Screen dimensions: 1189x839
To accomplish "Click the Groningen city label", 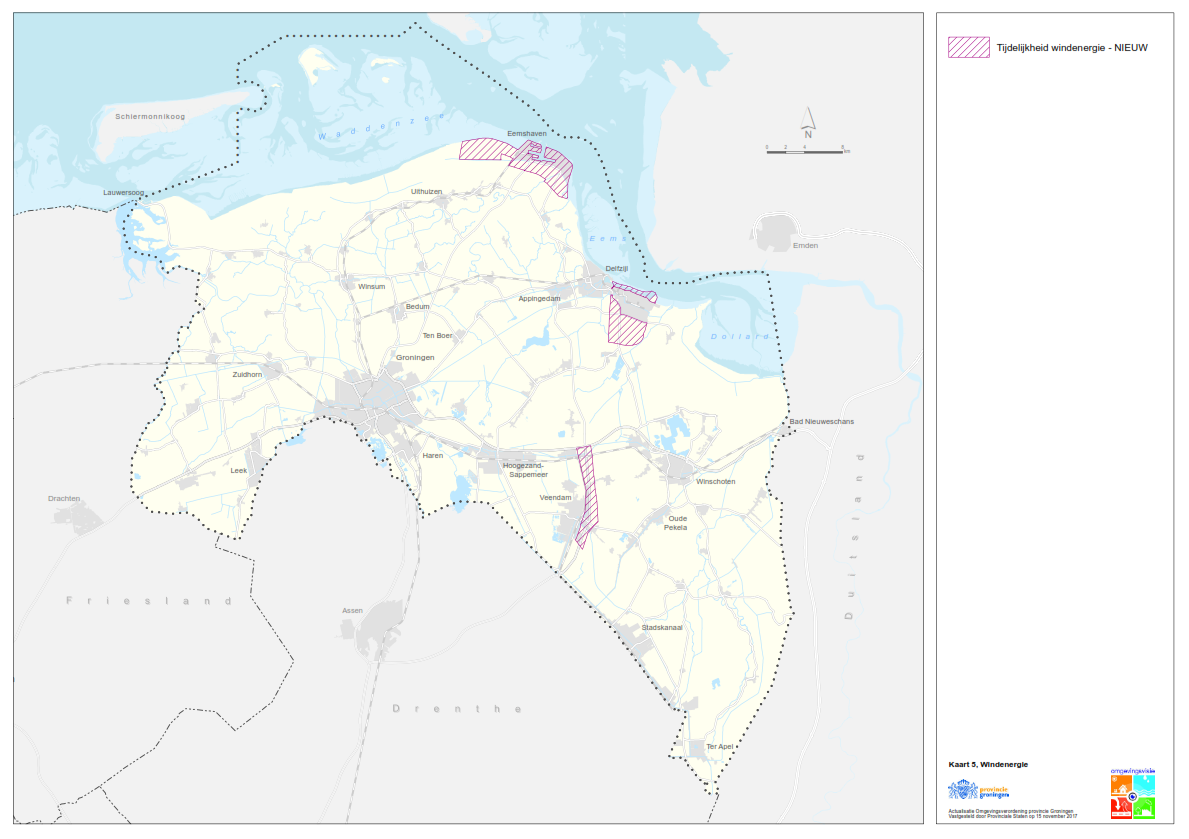I will 415,357.
